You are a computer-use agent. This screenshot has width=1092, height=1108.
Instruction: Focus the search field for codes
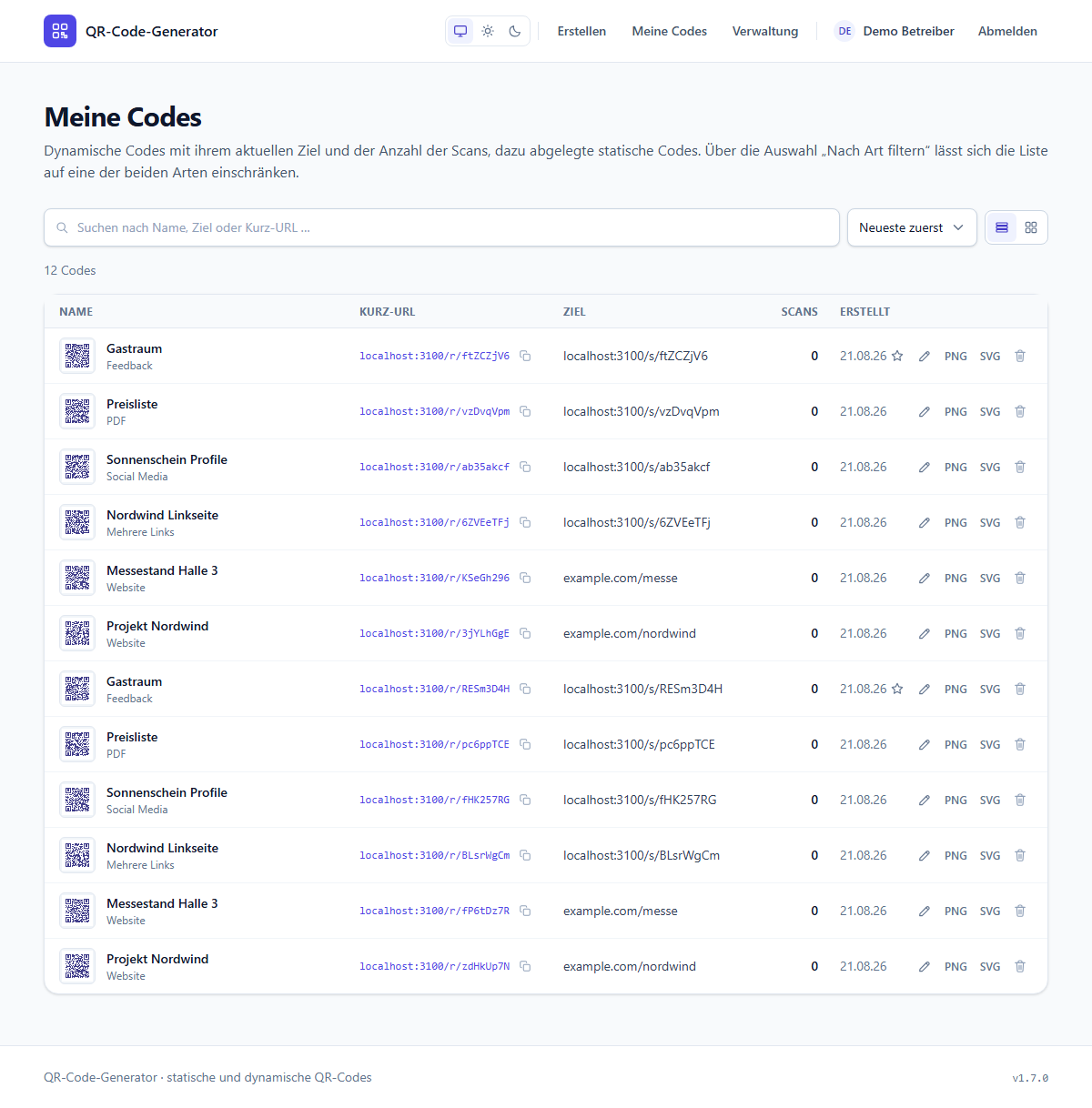click(441, 227)
